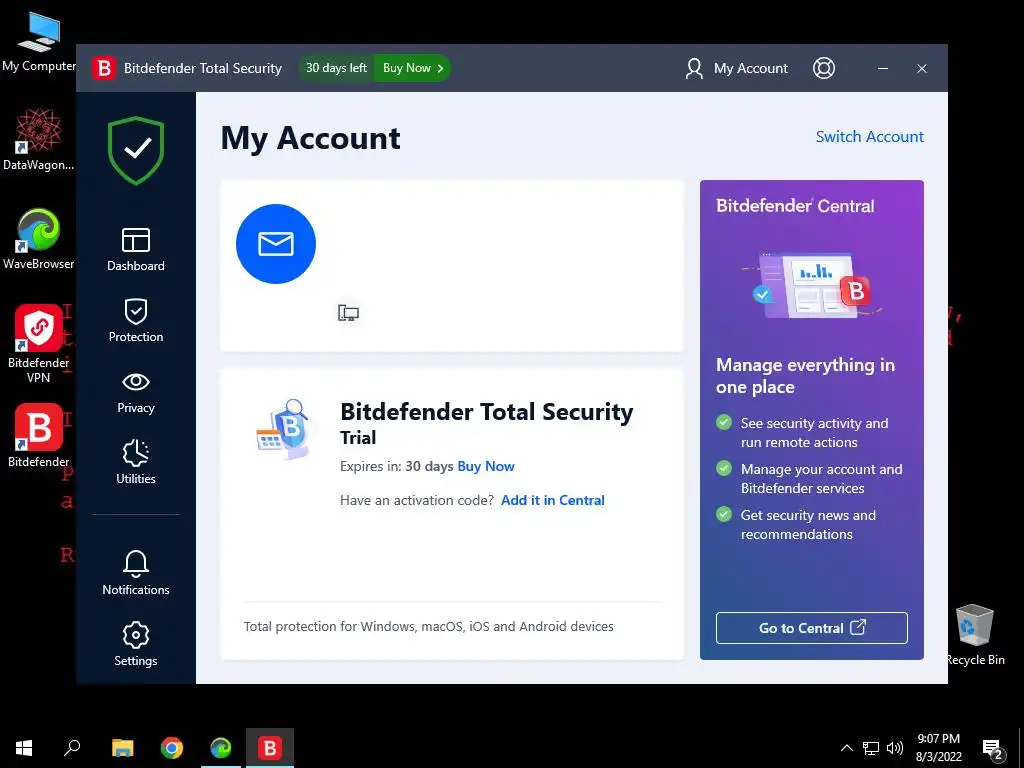Open the Action Center notifications icon

(993, 749)
